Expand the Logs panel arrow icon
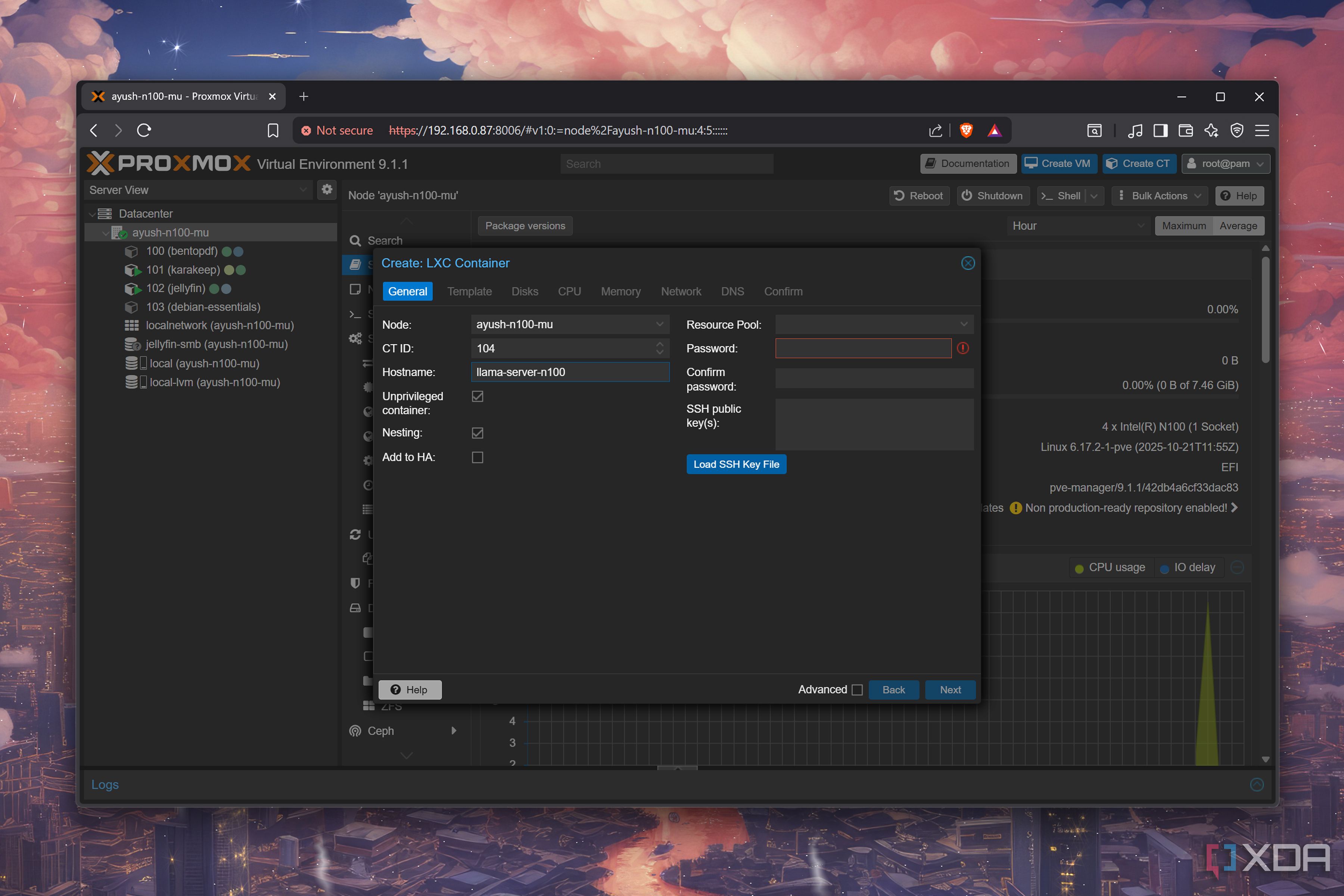Image resolution: width=1344 pixels, height=896 pixels. pos(1257,785)
